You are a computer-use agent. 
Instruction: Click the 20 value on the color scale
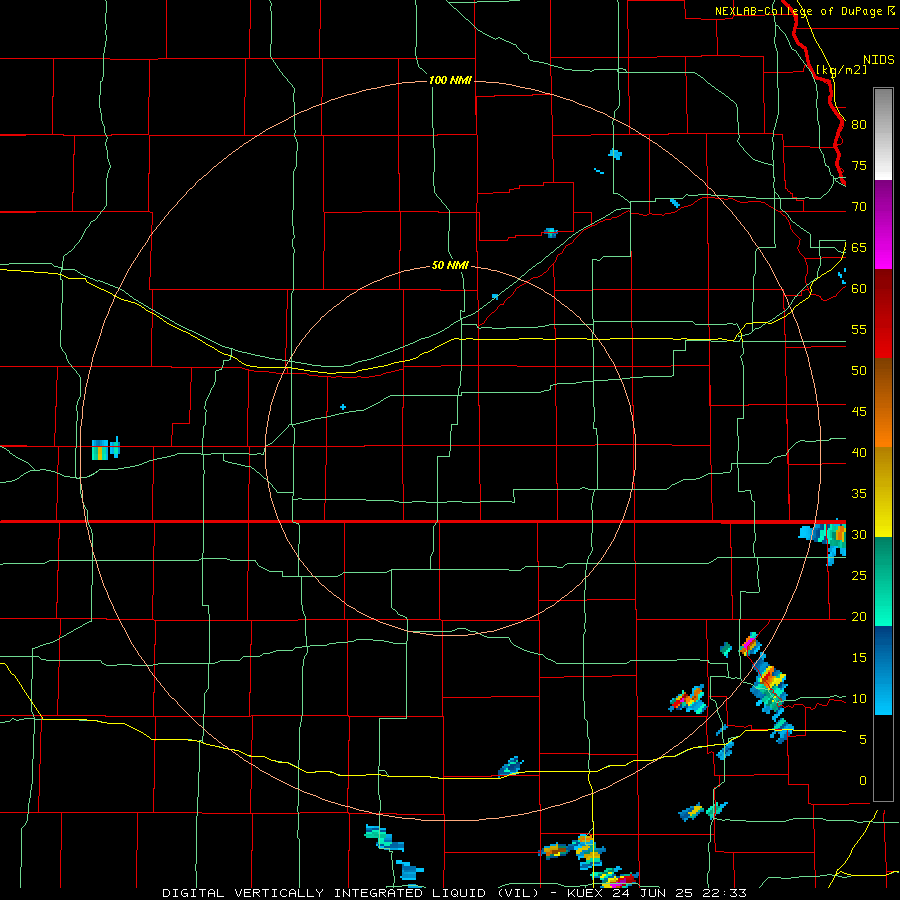coord(859,616)
